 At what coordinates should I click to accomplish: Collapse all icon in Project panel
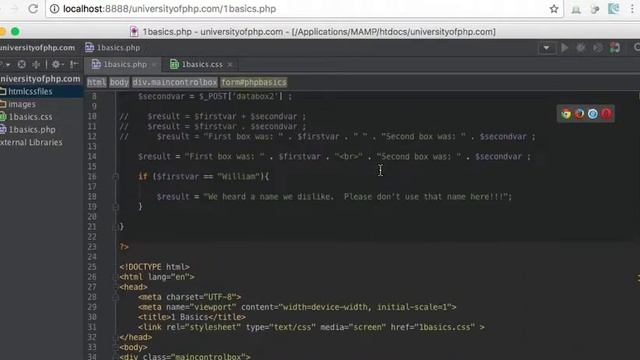point(36,64)
